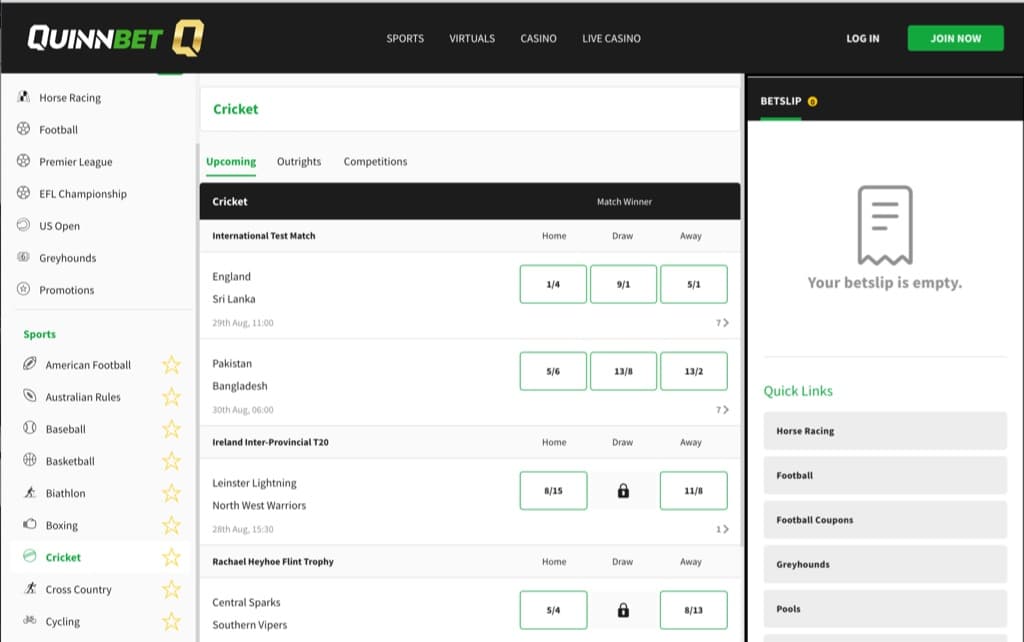The image size is (1024, 642).
Task: Switch to the Competitions tab
Action: (x=376, y=161)
